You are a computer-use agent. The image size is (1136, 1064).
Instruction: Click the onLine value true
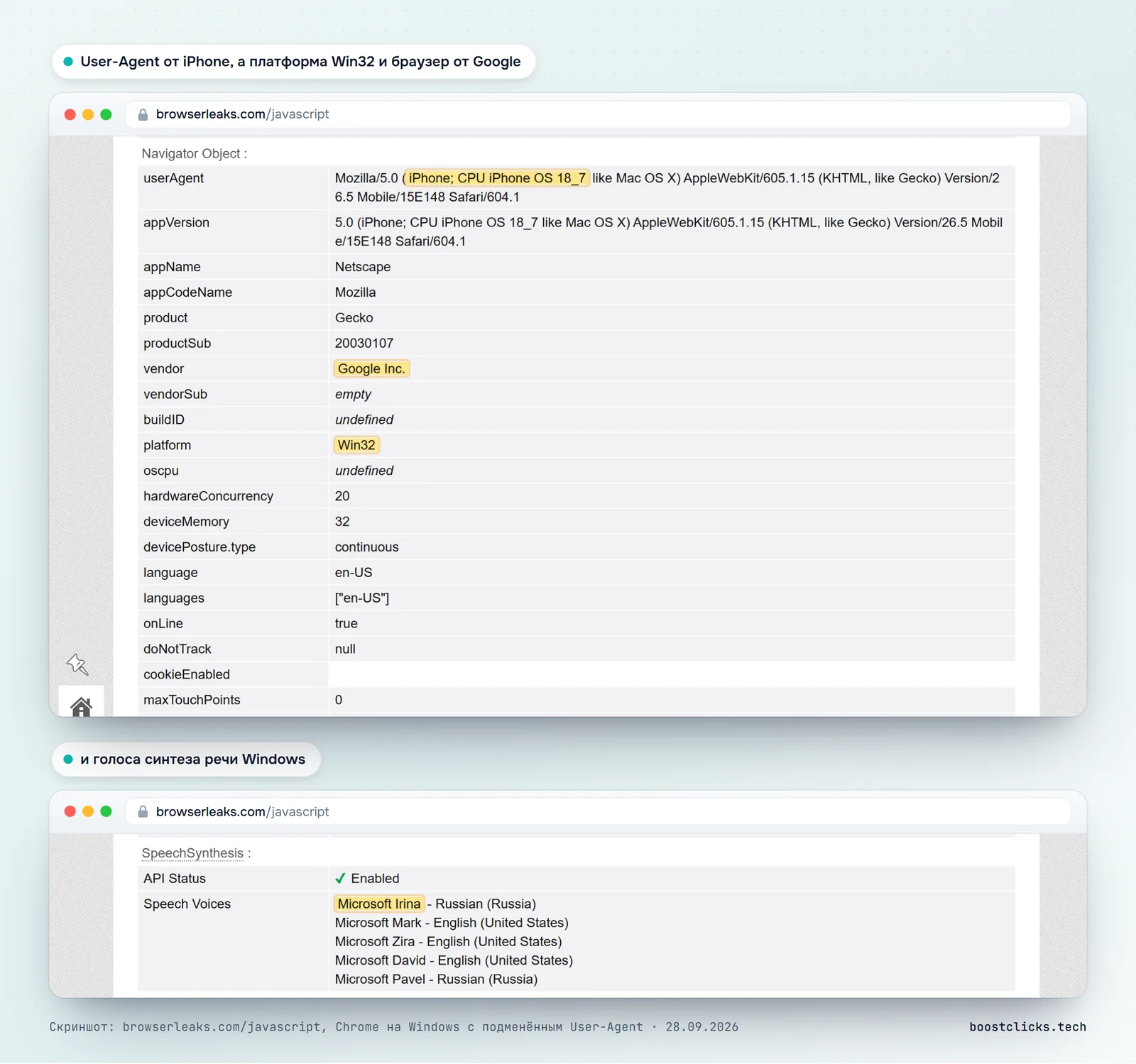click(346, 624)
